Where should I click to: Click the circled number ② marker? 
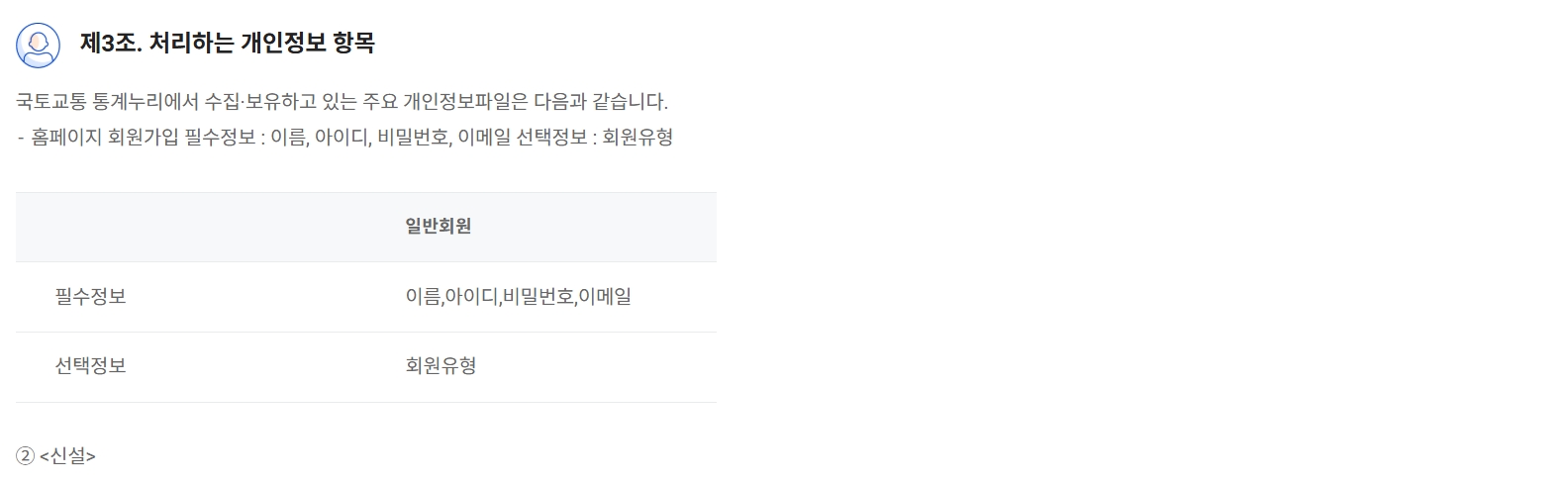pyautogui.click(x=25, y=455)
